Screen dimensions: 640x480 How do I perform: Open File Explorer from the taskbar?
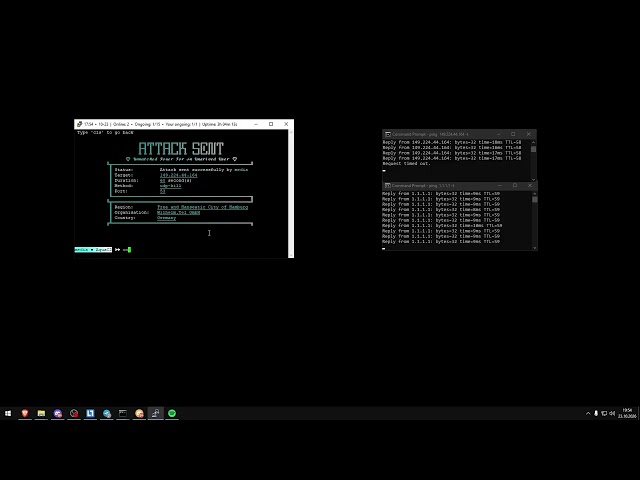pos(41,413)
